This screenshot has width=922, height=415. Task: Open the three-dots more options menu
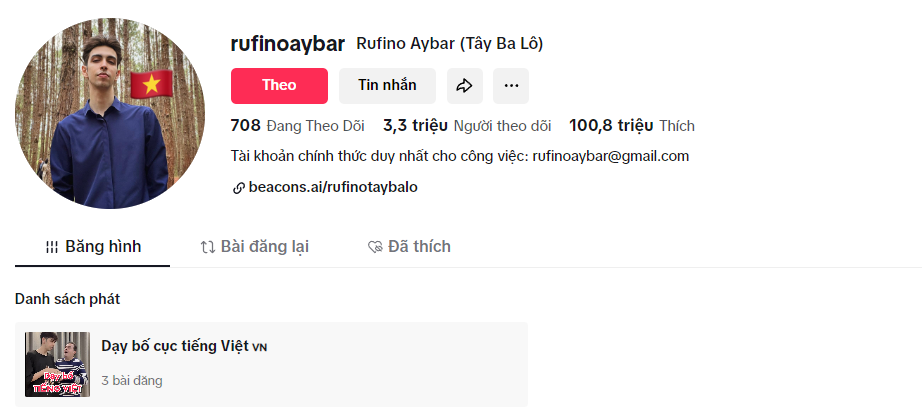click(x=511, y=86)
